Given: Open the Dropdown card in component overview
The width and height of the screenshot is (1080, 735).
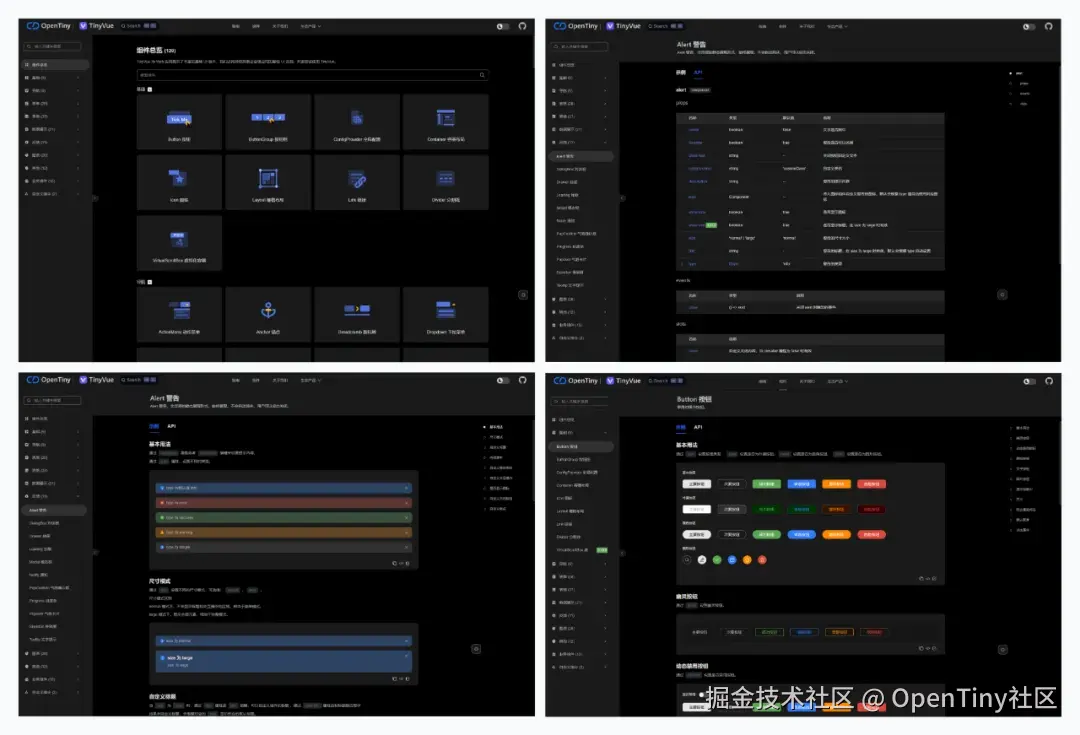Looking at the screenshot, I should click(446, 315).
